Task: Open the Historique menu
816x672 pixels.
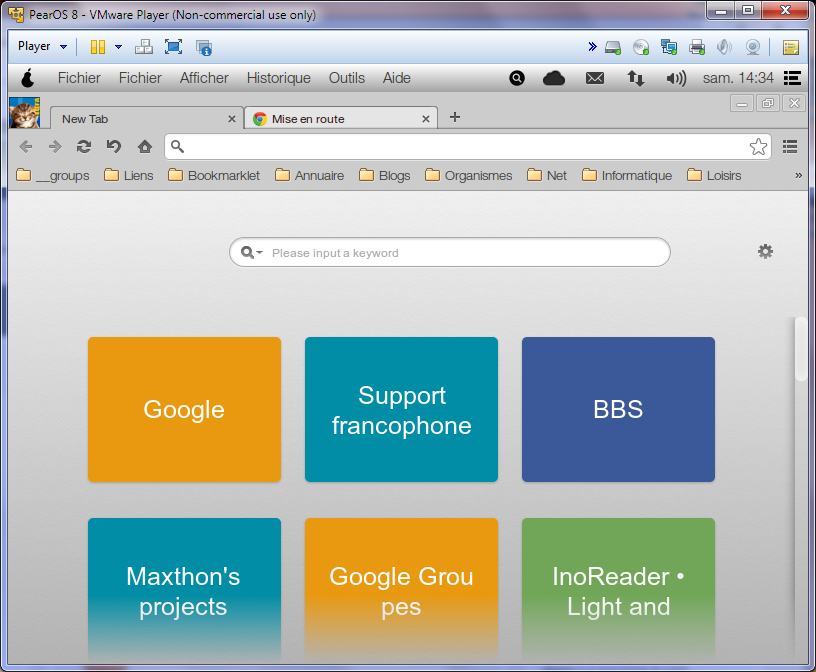Action: pos(278,78)
